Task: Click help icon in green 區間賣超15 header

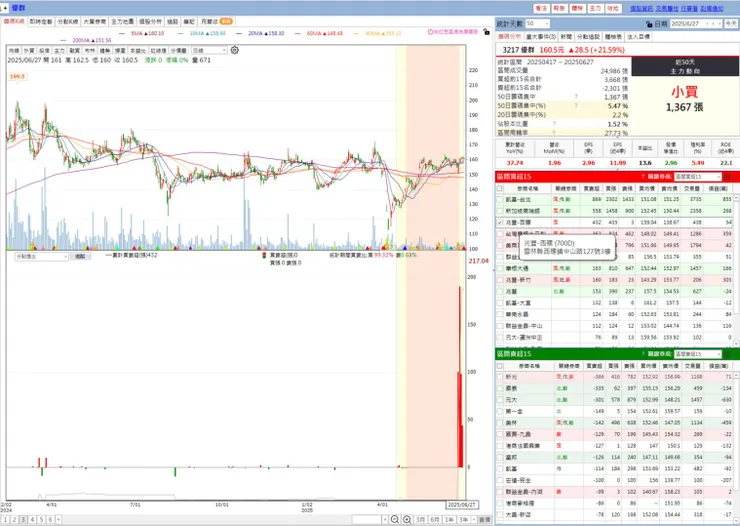Action: pyautogui.click(x=643, y=354)
